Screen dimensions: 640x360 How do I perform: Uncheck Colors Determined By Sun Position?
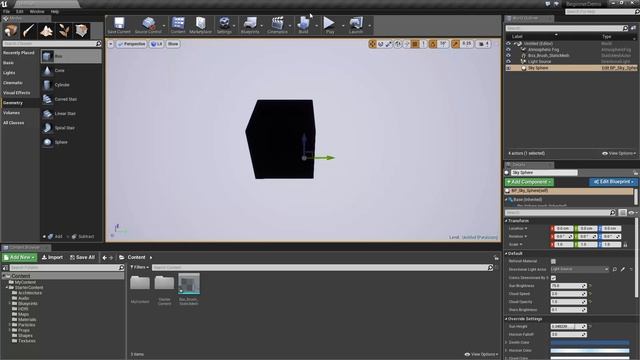pyautogui.click(x=553, y=278)
